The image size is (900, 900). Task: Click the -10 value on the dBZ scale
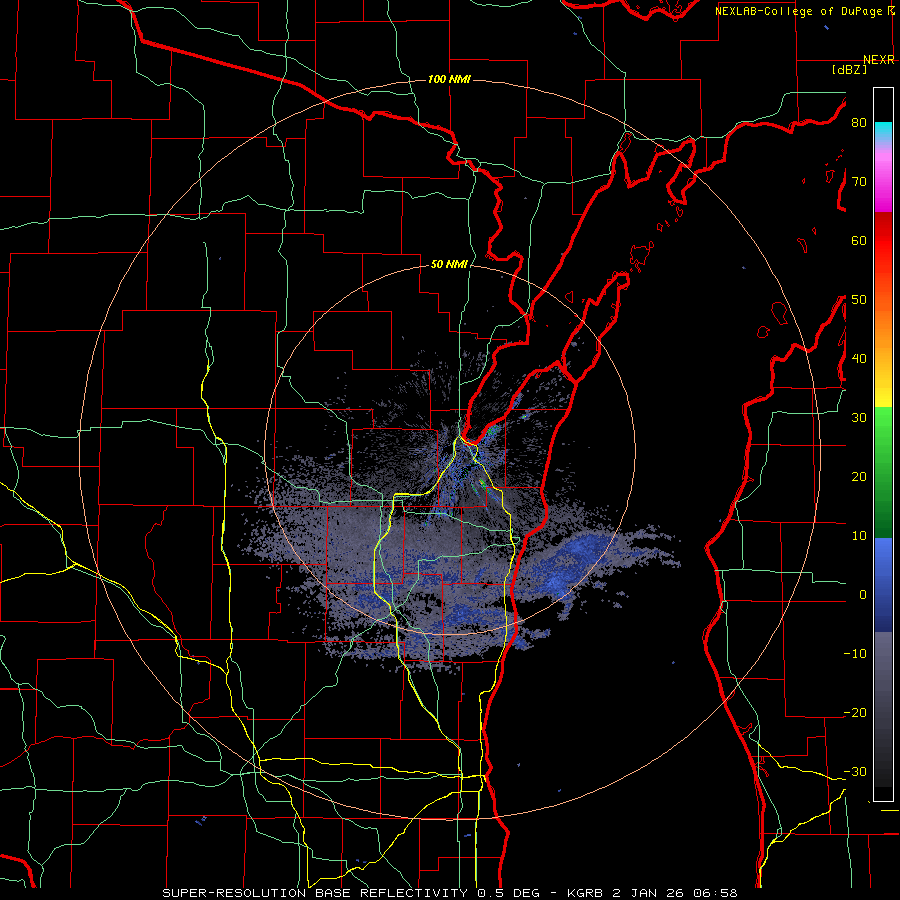tap(855, 653)
